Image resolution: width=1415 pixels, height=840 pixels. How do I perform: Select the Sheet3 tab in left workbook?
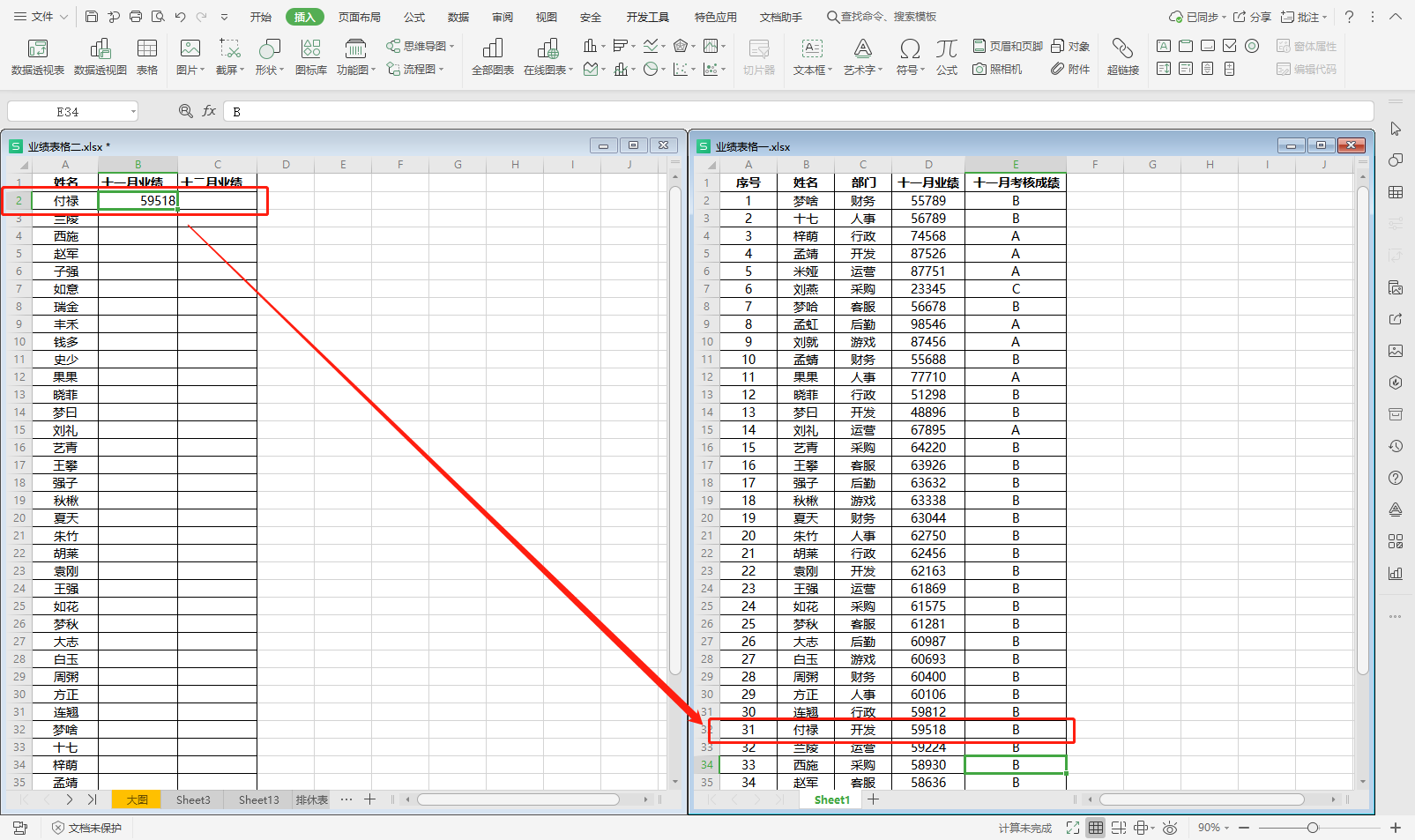(193, 799)
